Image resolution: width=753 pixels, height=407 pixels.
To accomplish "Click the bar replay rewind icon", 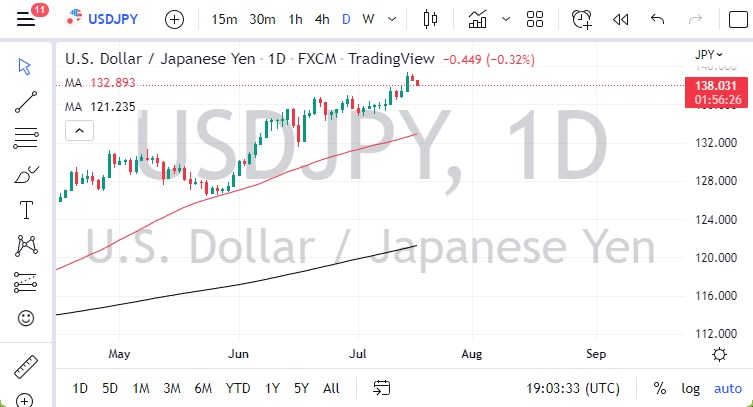I will click(620, 19).
